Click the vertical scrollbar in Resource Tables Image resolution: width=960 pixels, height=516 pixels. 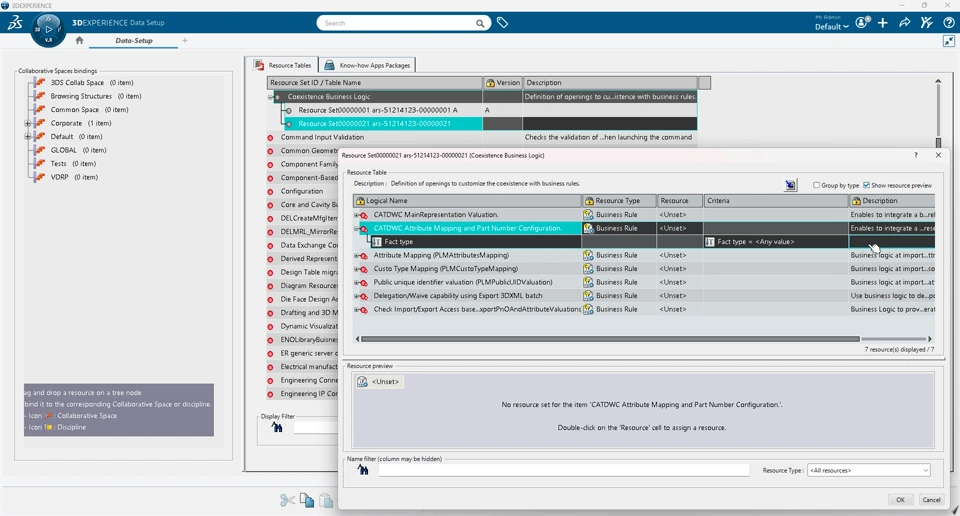click(938, 143)
